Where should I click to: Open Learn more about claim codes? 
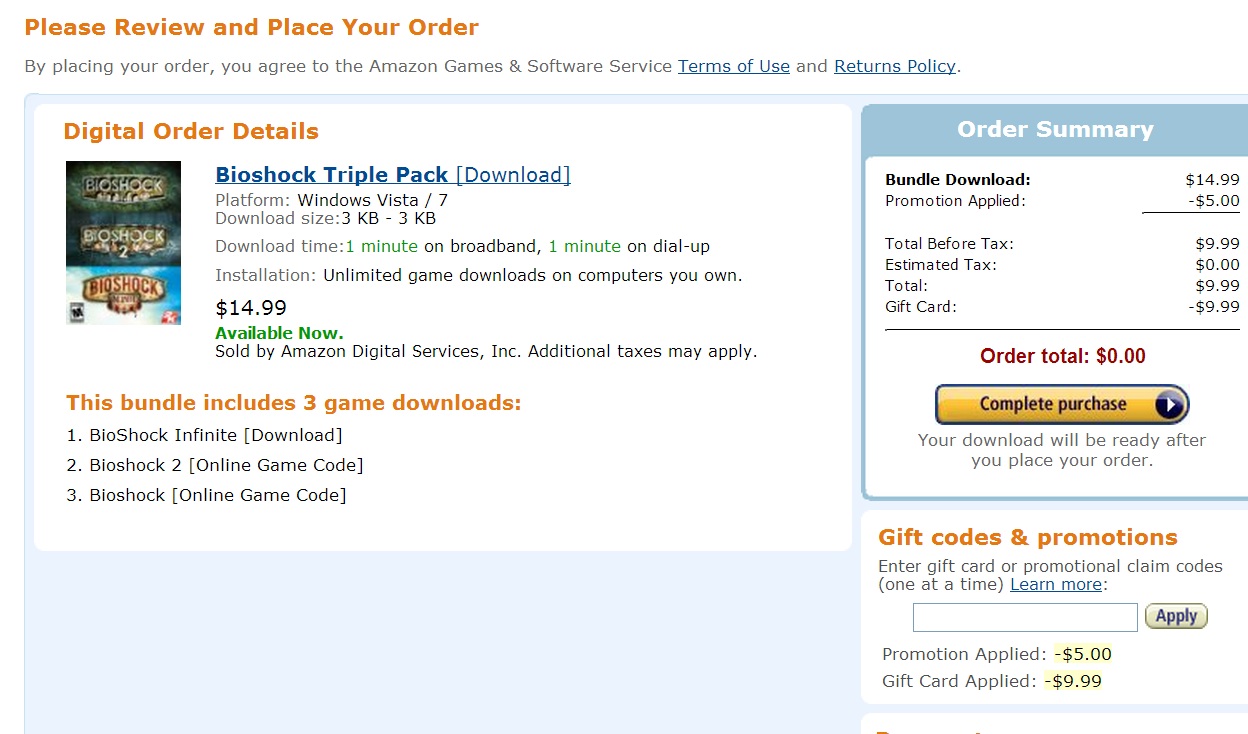(1056, 584)
